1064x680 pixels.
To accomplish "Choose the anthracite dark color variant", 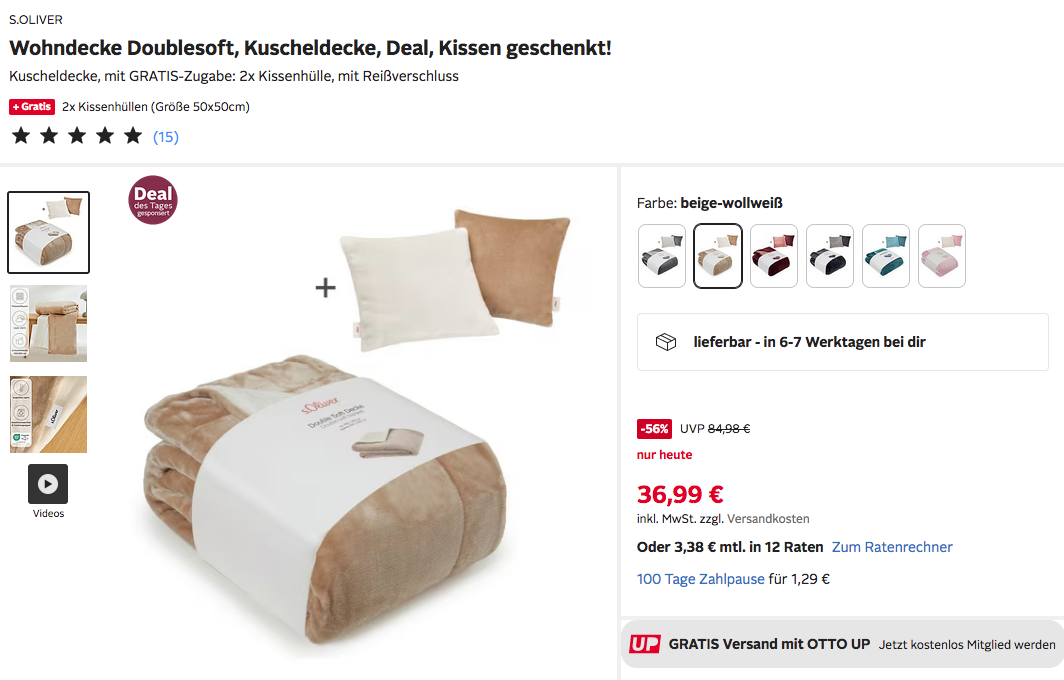I will (830, 256).
